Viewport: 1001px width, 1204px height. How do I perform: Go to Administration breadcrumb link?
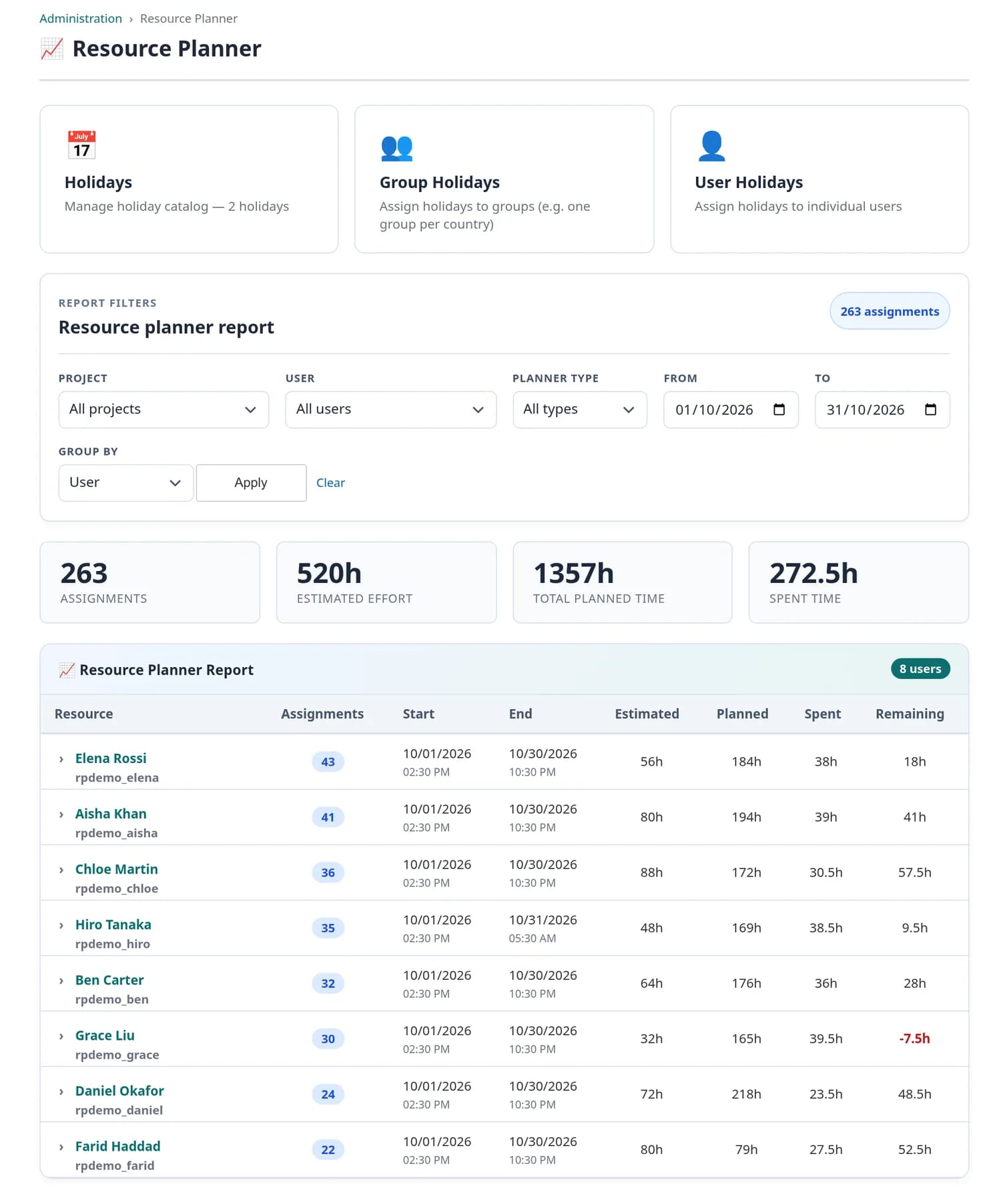coord(81,19)
